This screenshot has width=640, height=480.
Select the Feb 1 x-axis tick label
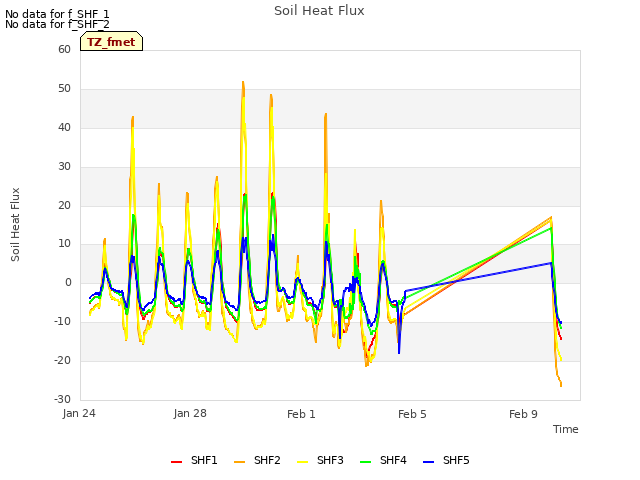click(301, 414)
